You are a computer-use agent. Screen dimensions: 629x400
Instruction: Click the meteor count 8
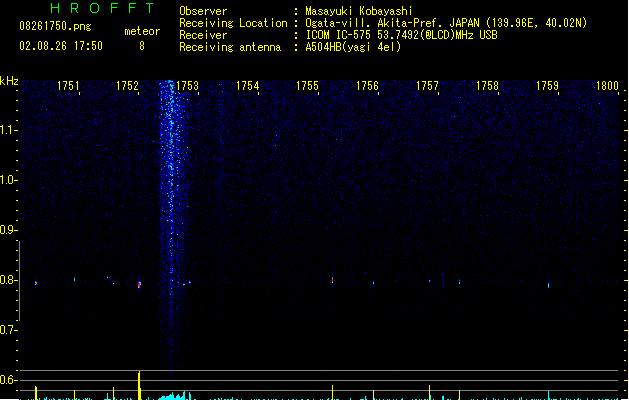tap(142, 46)
